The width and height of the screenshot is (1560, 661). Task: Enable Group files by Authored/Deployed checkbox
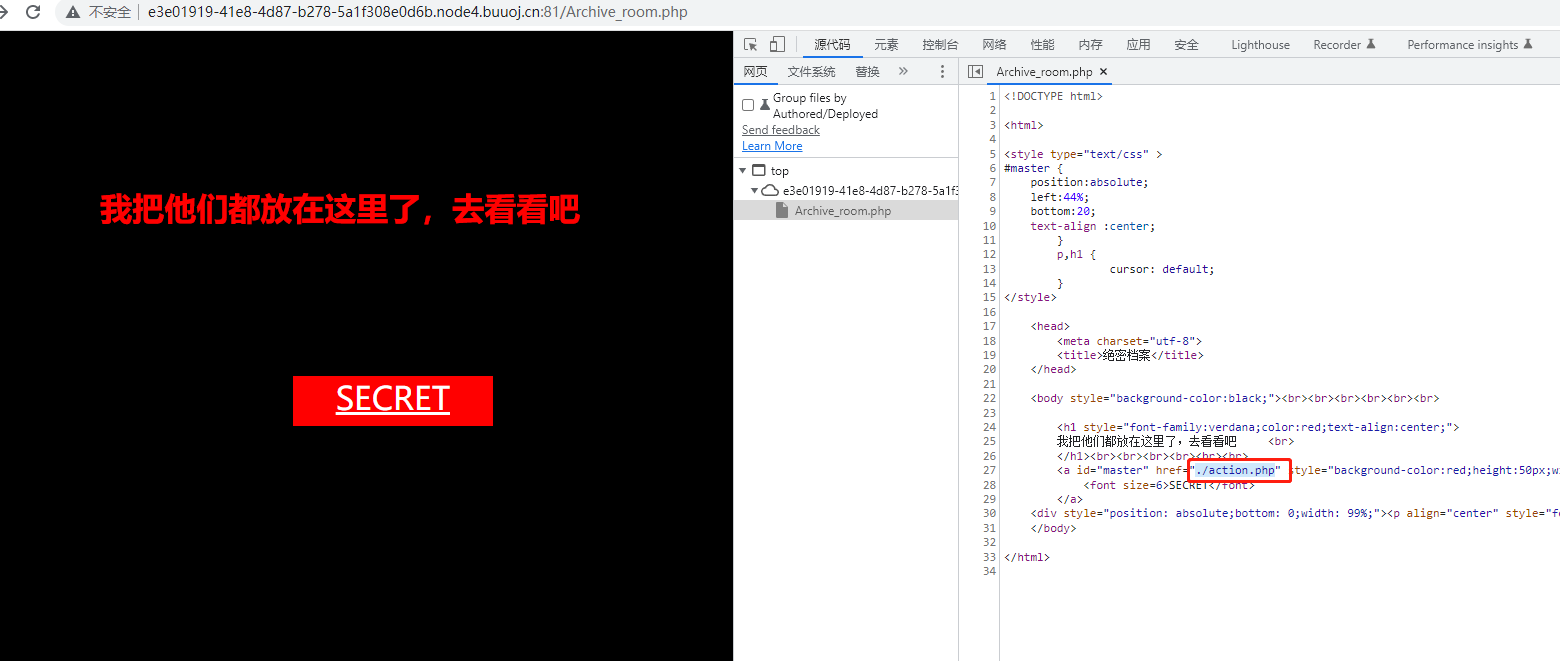click(748, 105)
